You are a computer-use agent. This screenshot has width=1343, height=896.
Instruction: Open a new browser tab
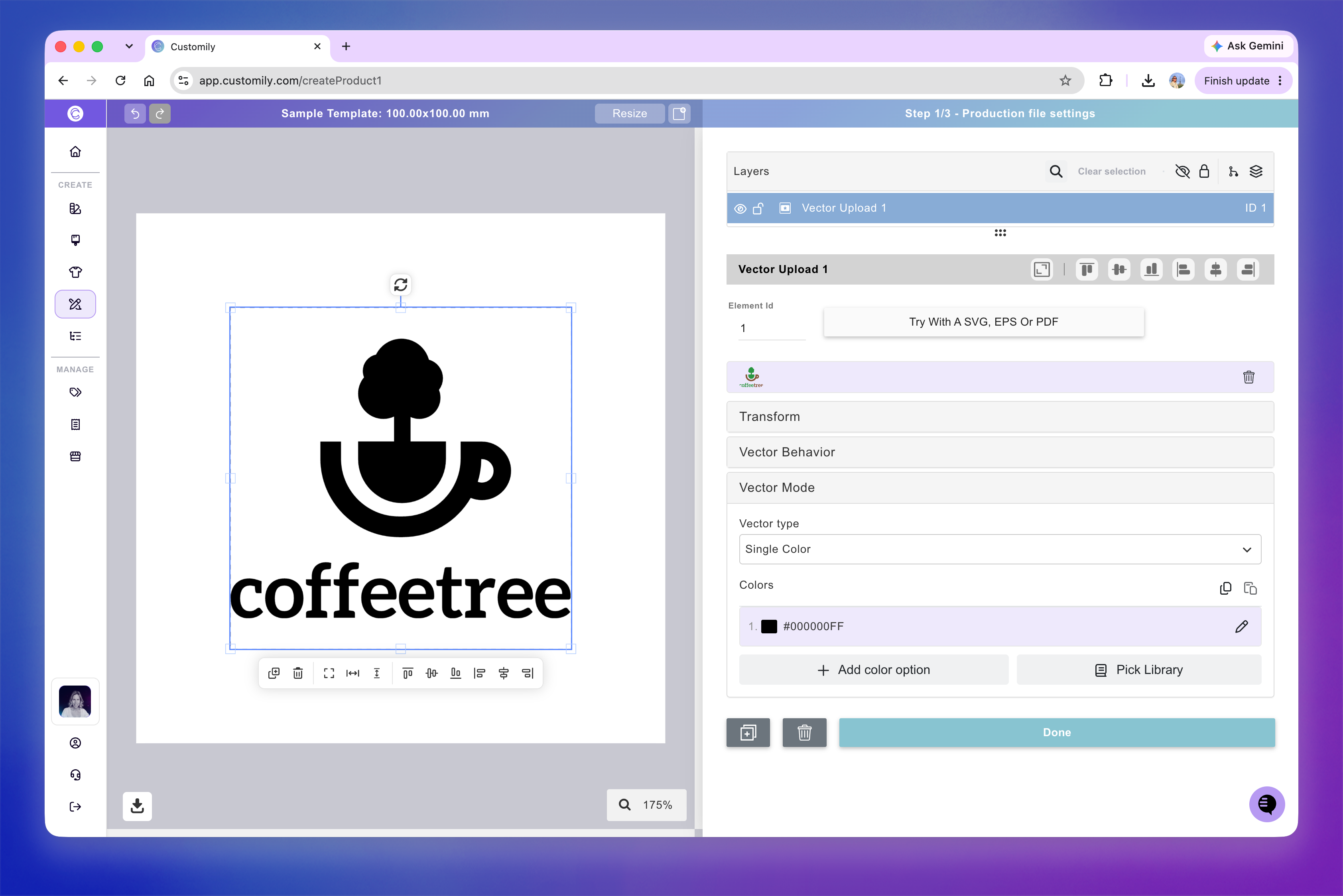point(346,46)
